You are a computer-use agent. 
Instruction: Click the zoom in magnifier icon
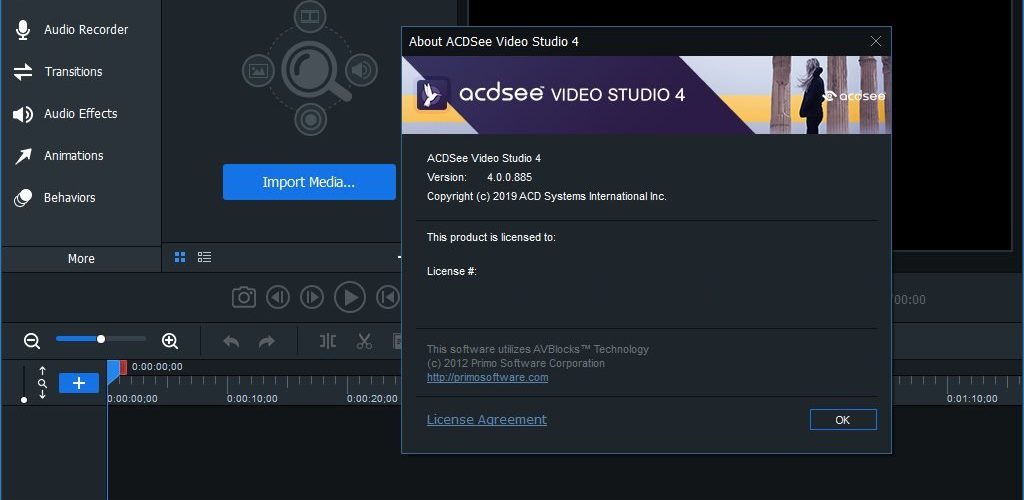(x=170, y=341)
